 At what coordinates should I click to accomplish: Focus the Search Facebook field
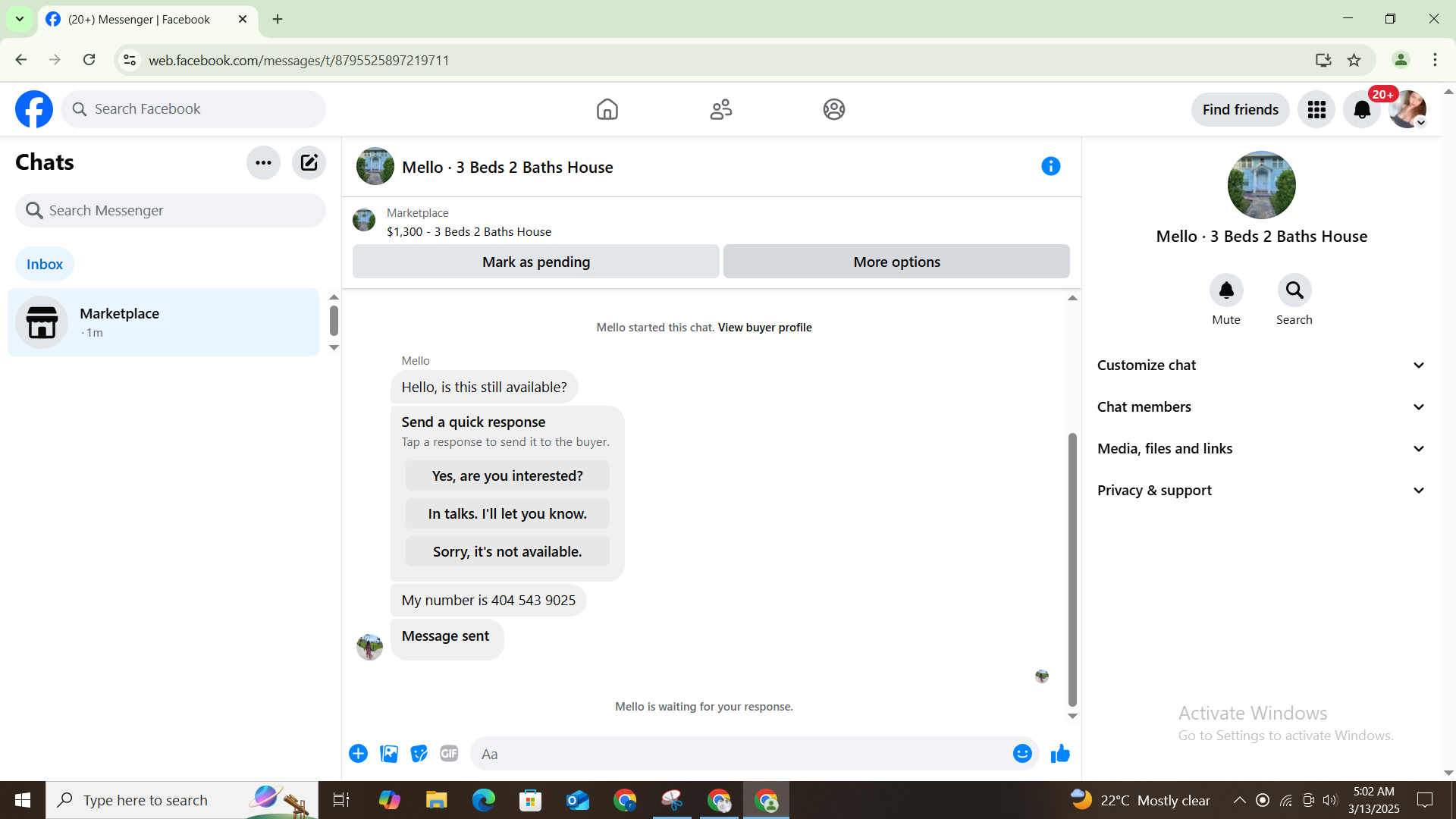pyautogui.click(x=193, y=109)
